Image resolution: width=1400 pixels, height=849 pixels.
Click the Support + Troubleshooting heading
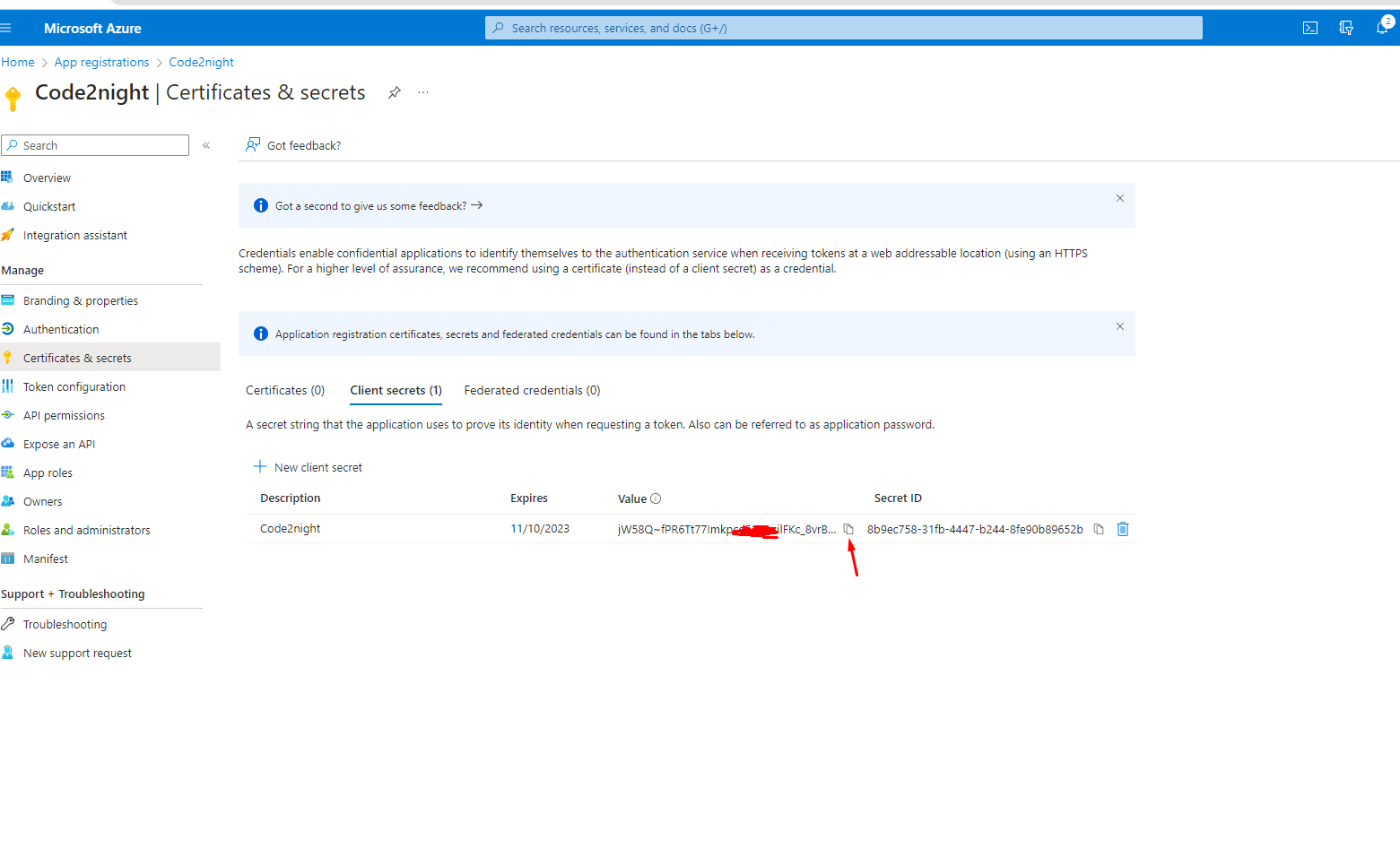pos(73,593)
